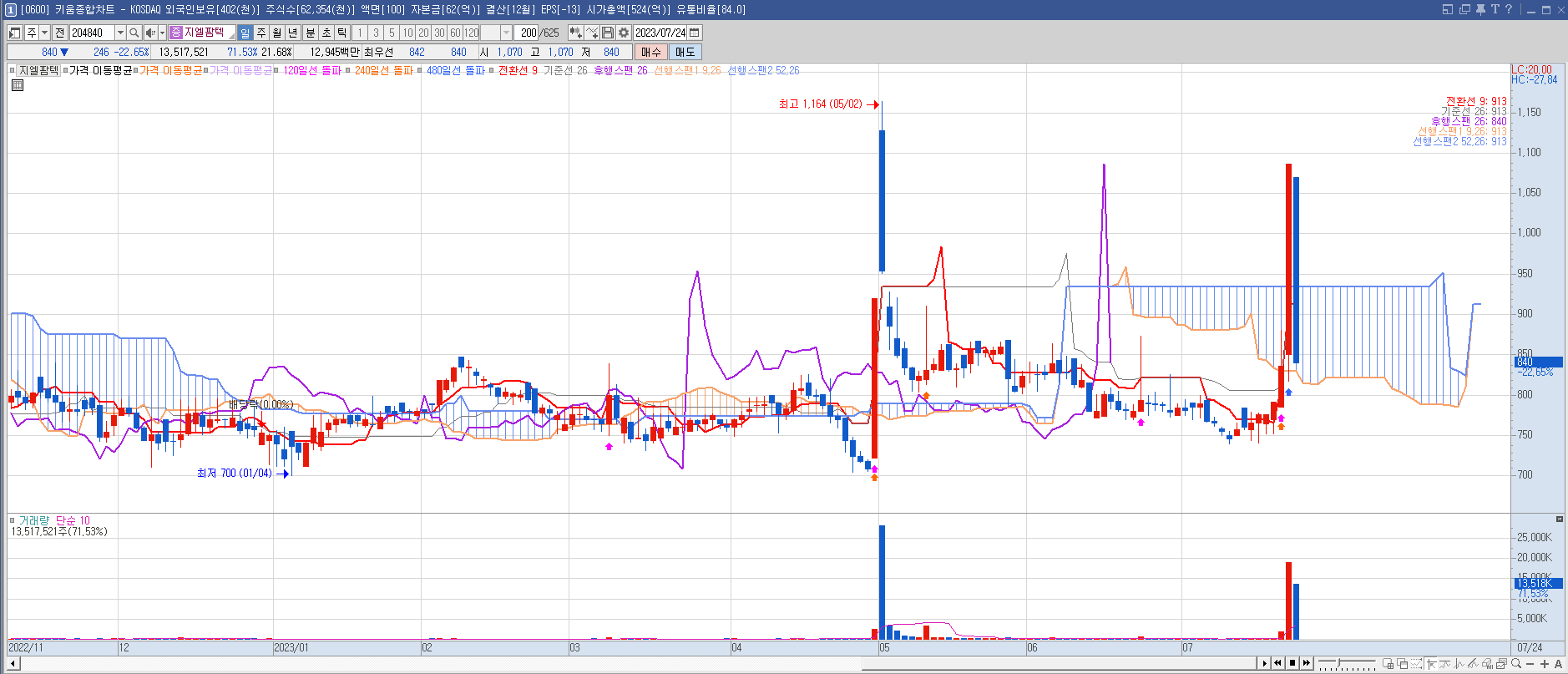Click the 200 candle count input field

click(x=527, y=33)
